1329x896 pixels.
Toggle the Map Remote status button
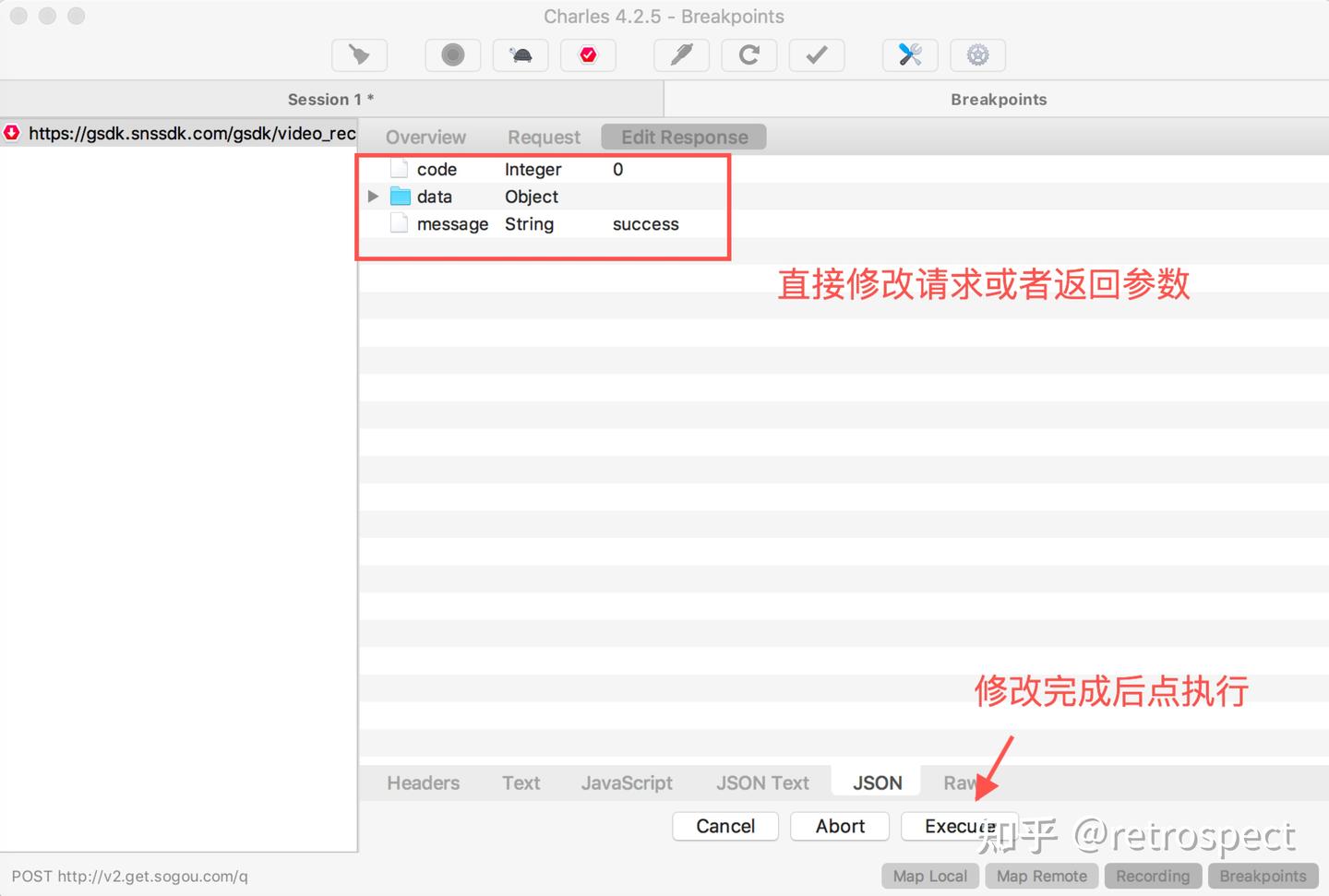tap(1042, 876)
